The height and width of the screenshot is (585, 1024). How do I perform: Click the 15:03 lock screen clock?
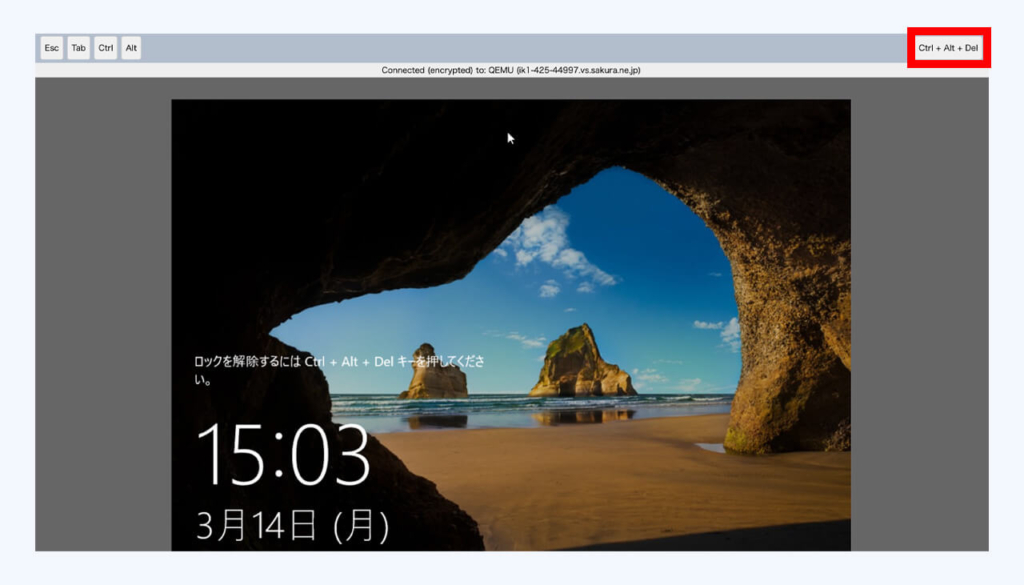283,454
